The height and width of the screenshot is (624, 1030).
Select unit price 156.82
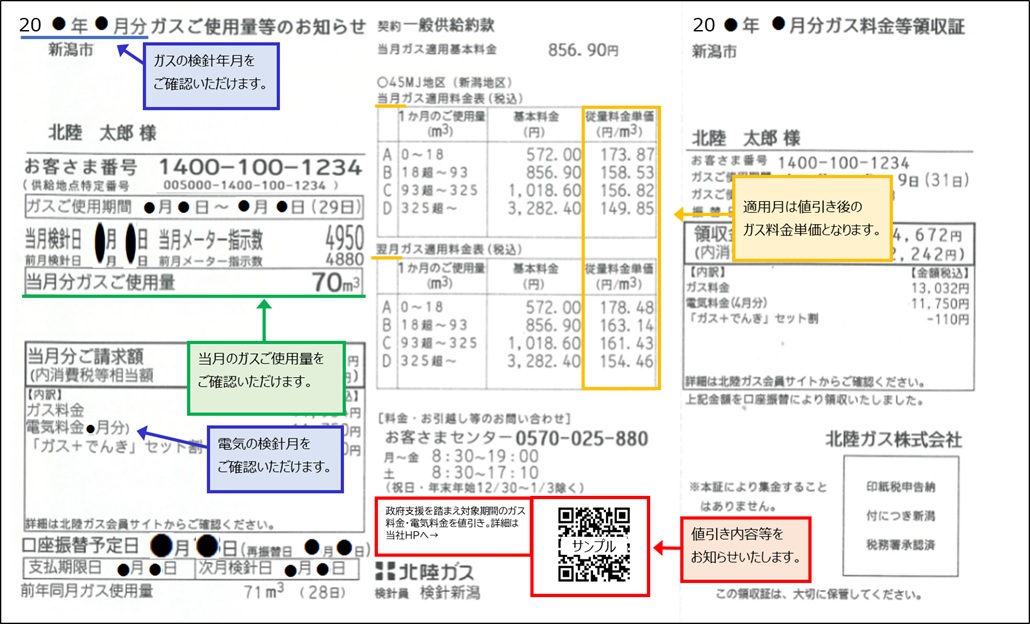(x=627, y=190)
